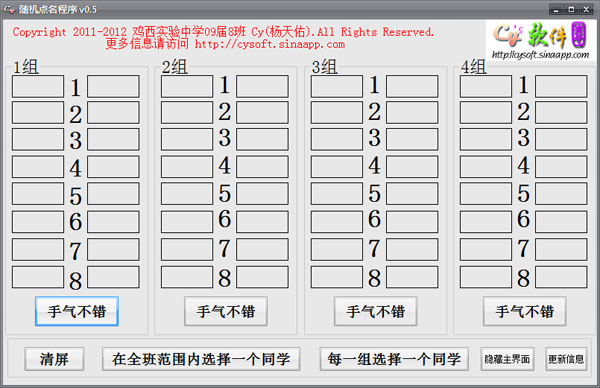The image size is (600, 388).
Task: Click row number 6 in 3组
Action: (x=374, y=219)
